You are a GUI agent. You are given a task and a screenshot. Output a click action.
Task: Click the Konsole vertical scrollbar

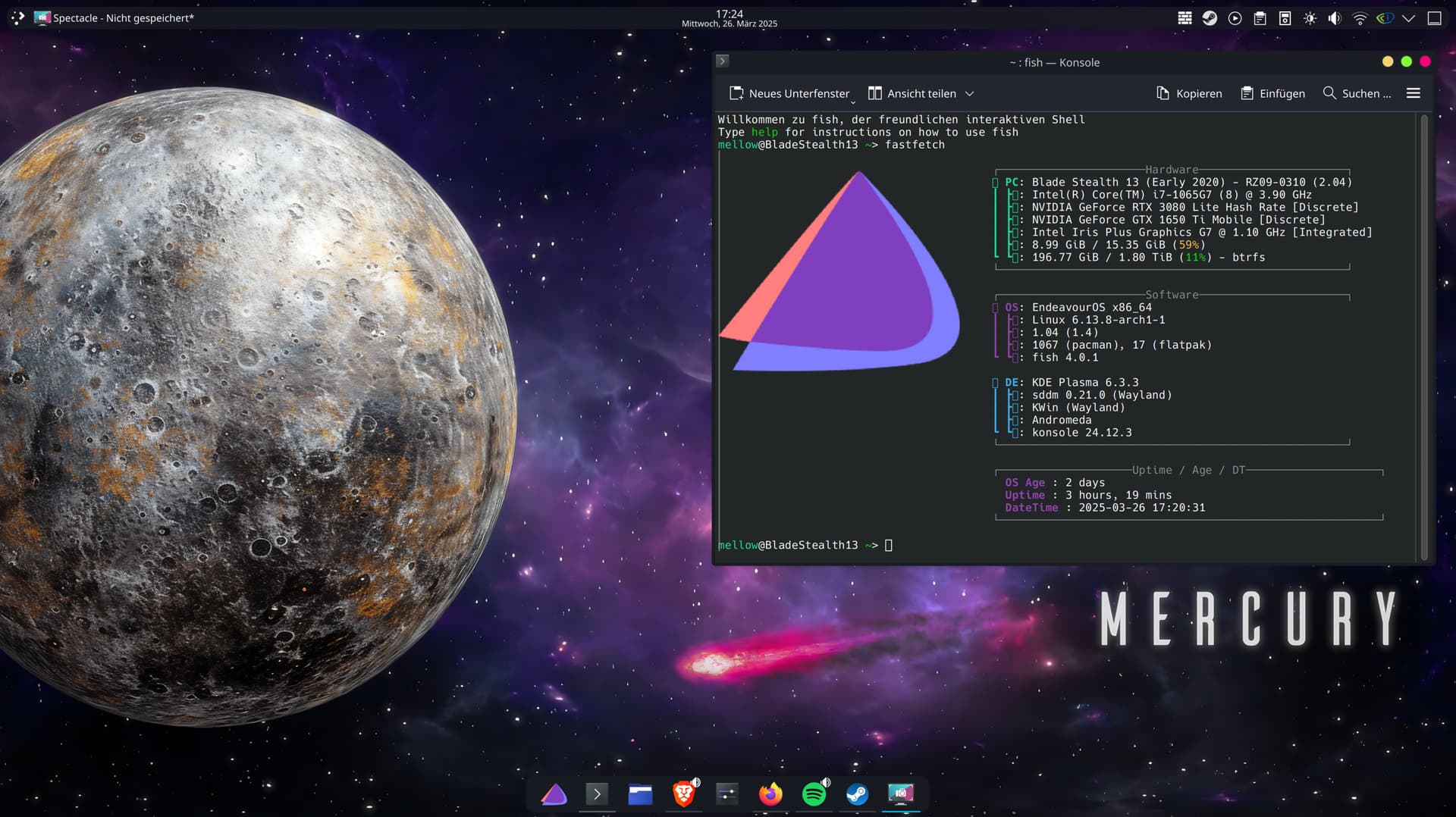1424,337
